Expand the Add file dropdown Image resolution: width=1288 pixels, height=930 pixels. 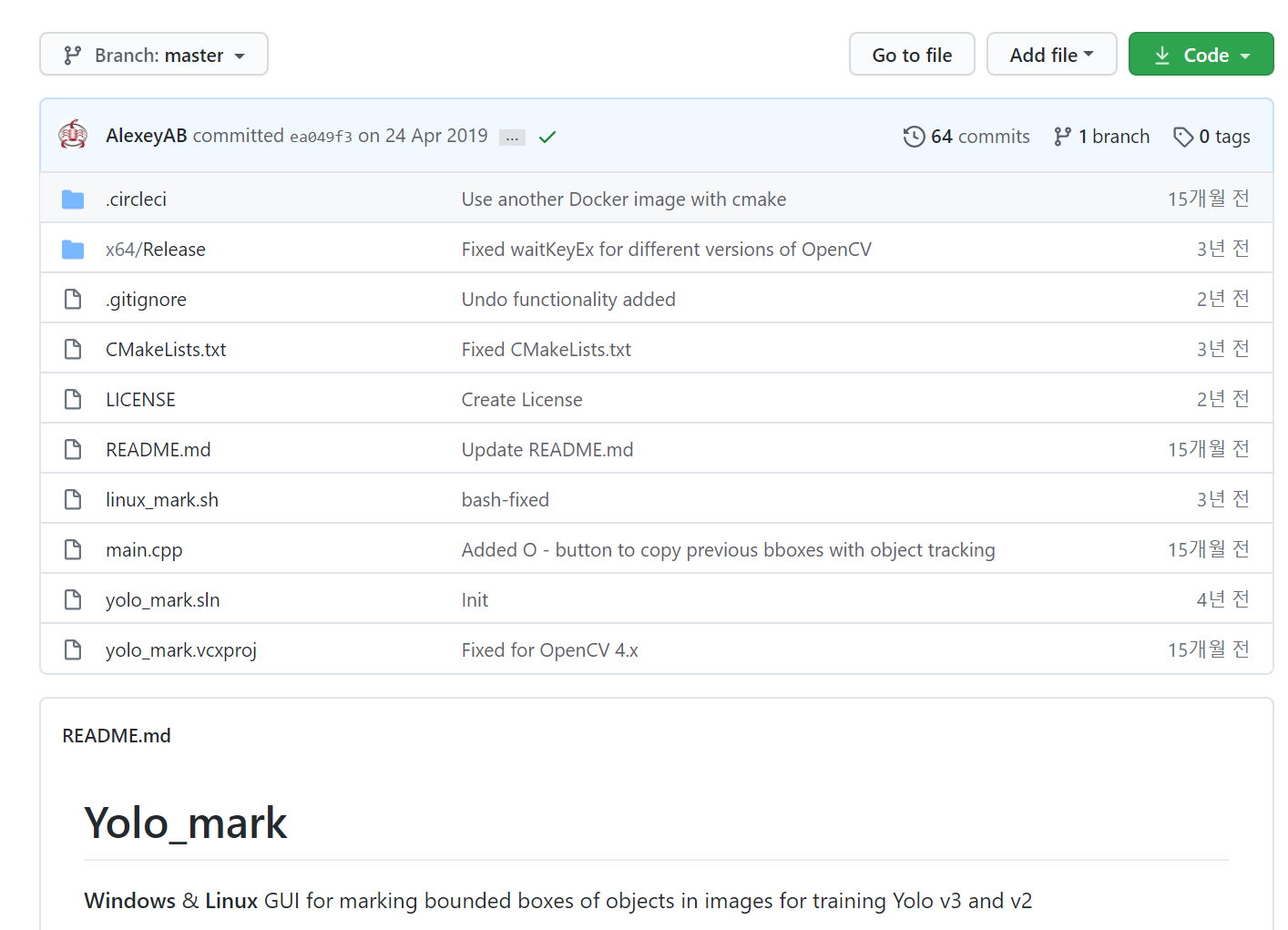pyautogui.click(x=1052, y=55)
